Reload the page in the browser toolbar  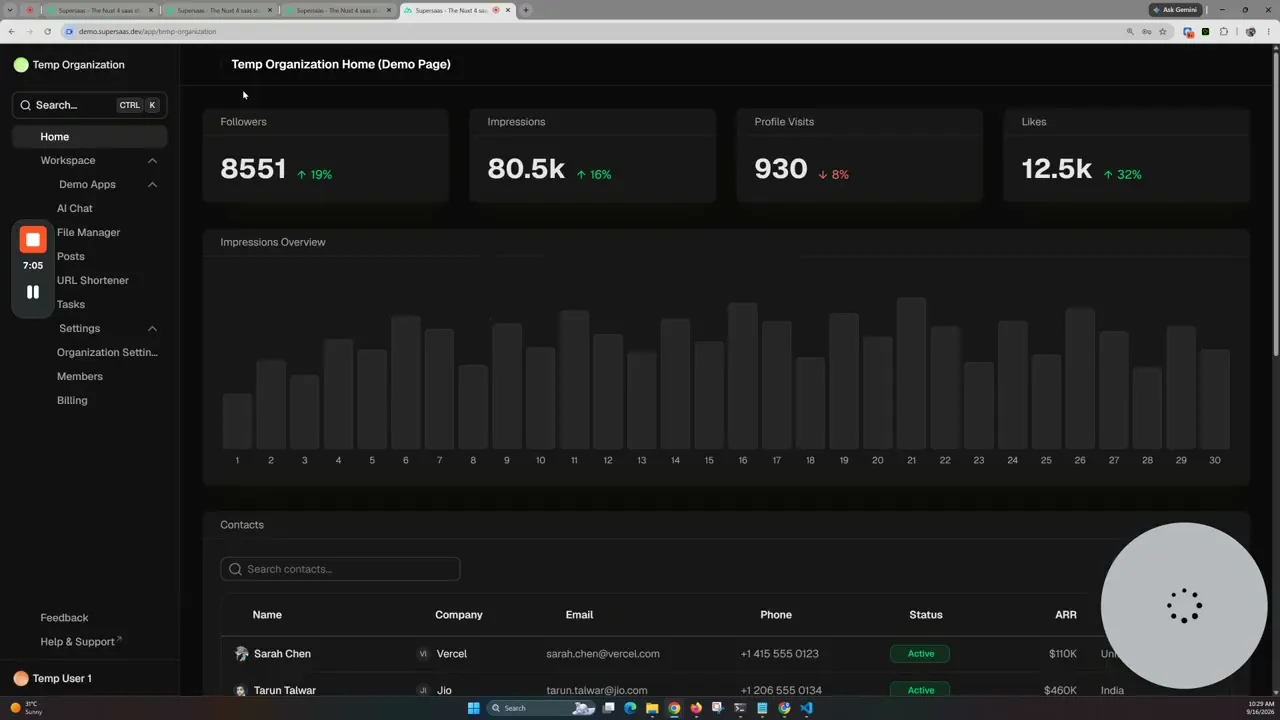tap(47, 32)
